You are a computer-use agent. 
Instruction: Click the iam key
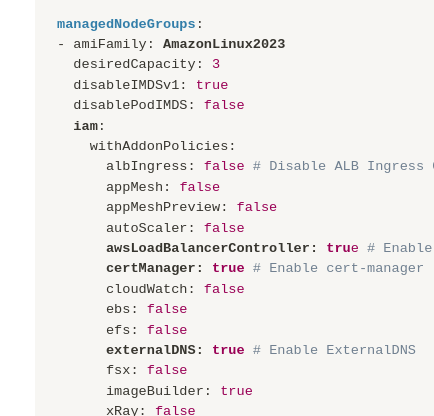tap(86, 126)
